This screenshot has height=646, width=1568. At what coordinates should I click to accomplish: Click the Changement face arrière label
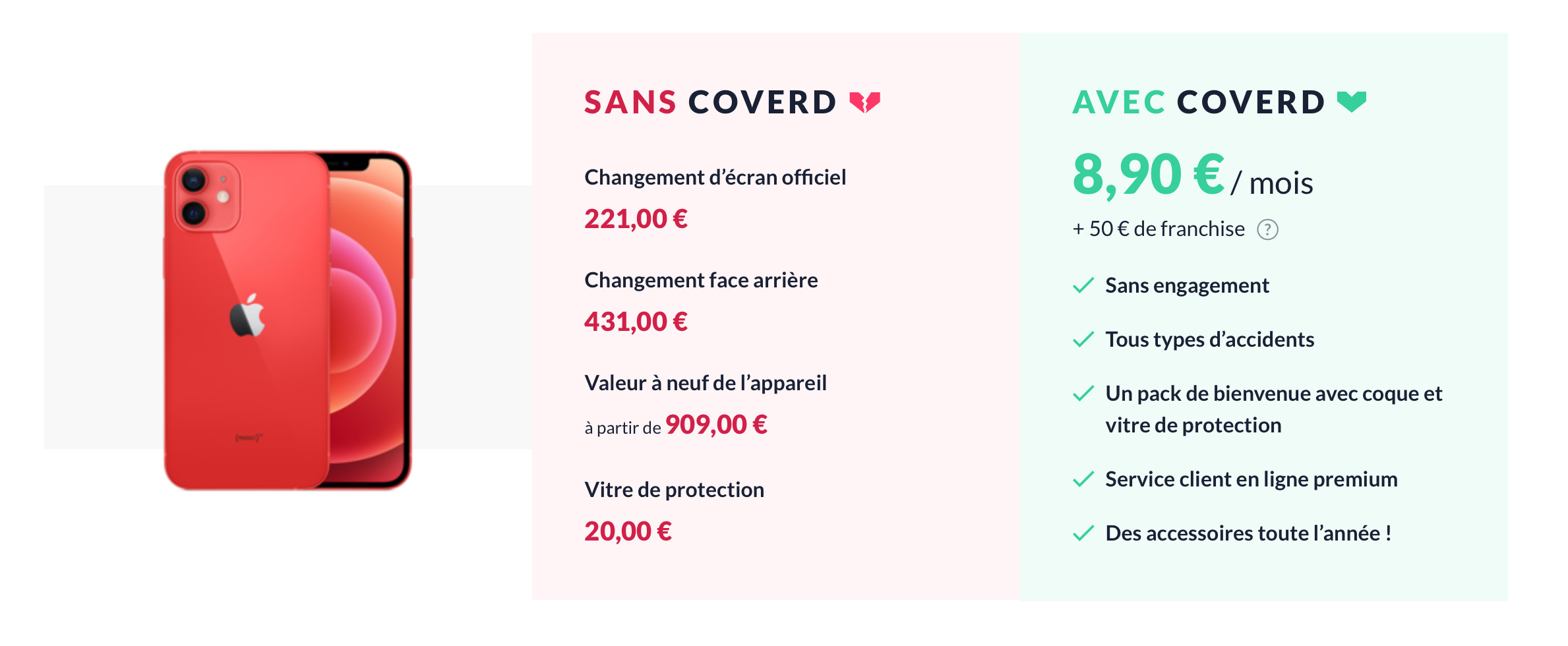[701, 280]
